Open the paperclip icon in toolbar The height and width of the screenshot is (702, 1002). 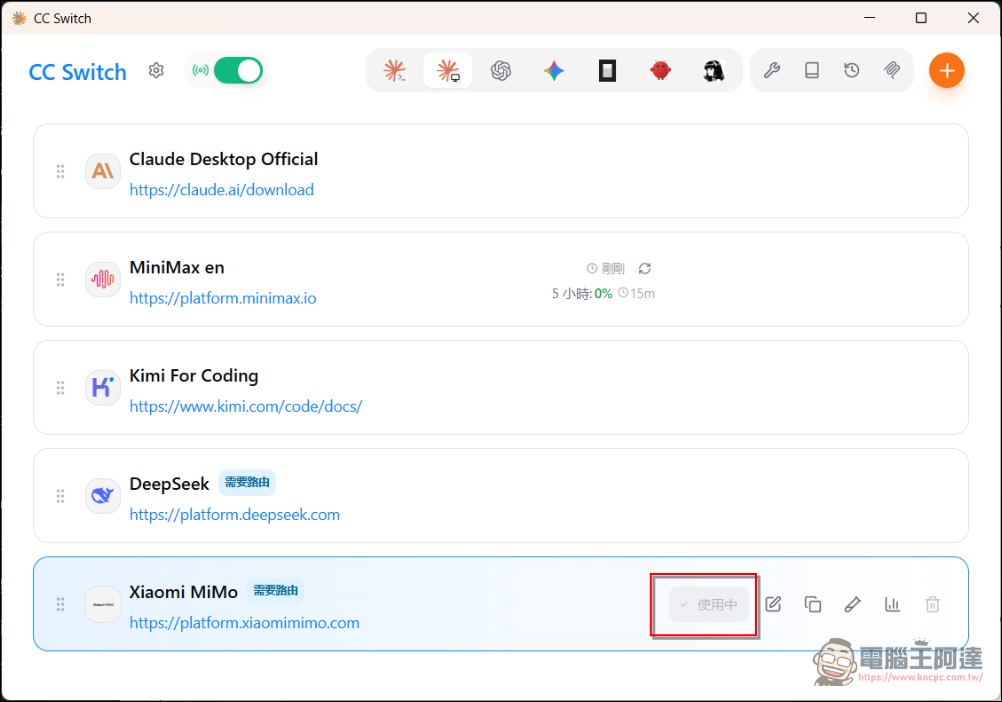click(891, 70)
